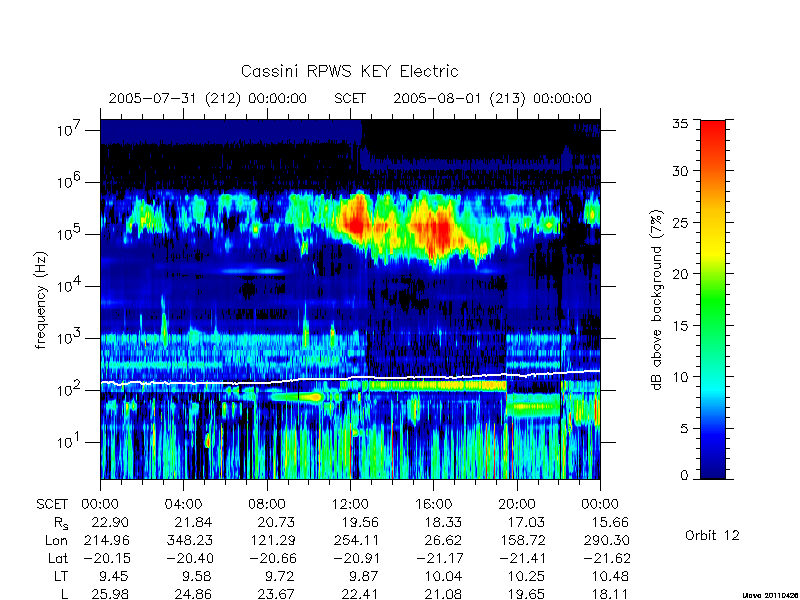Click the 'SCET' row label under the axis

click(52, 505)
